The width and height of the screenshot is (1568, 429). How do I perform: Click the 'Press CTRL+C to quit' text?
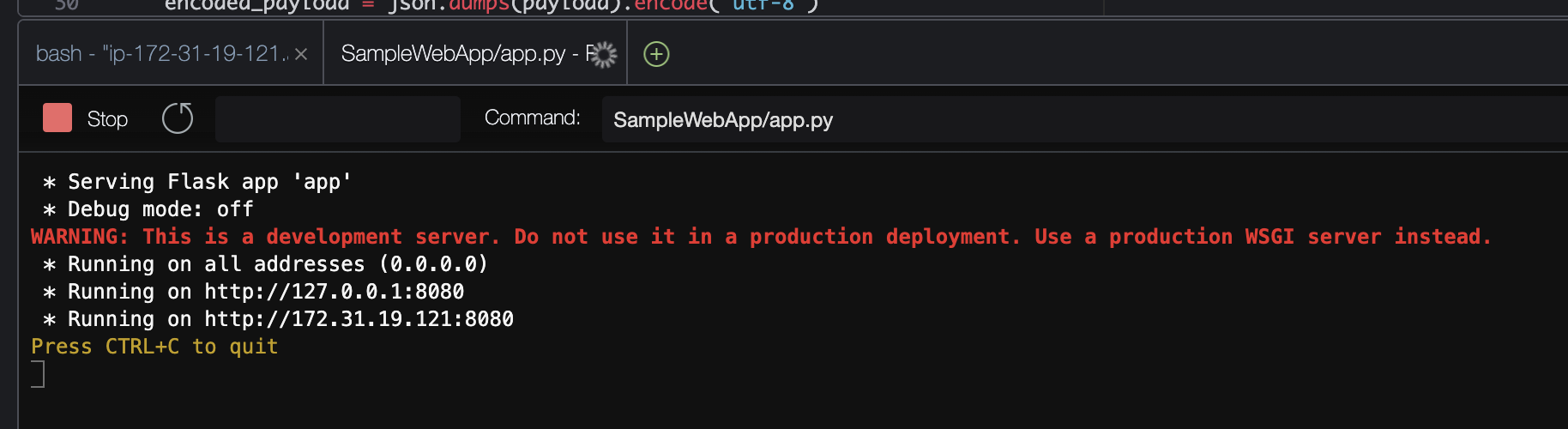[x=154, y=347]
